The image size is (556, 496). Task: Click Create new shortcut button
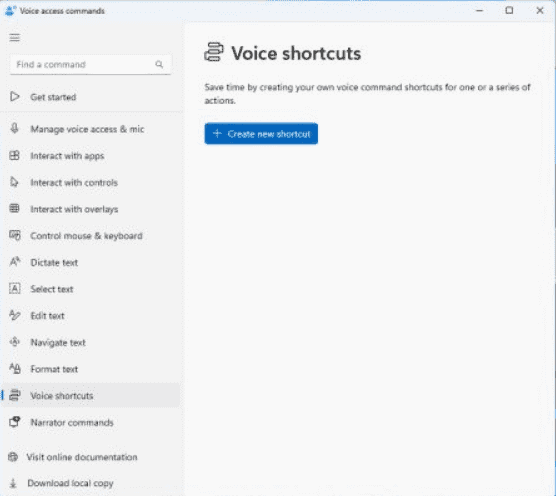(261, 134)
